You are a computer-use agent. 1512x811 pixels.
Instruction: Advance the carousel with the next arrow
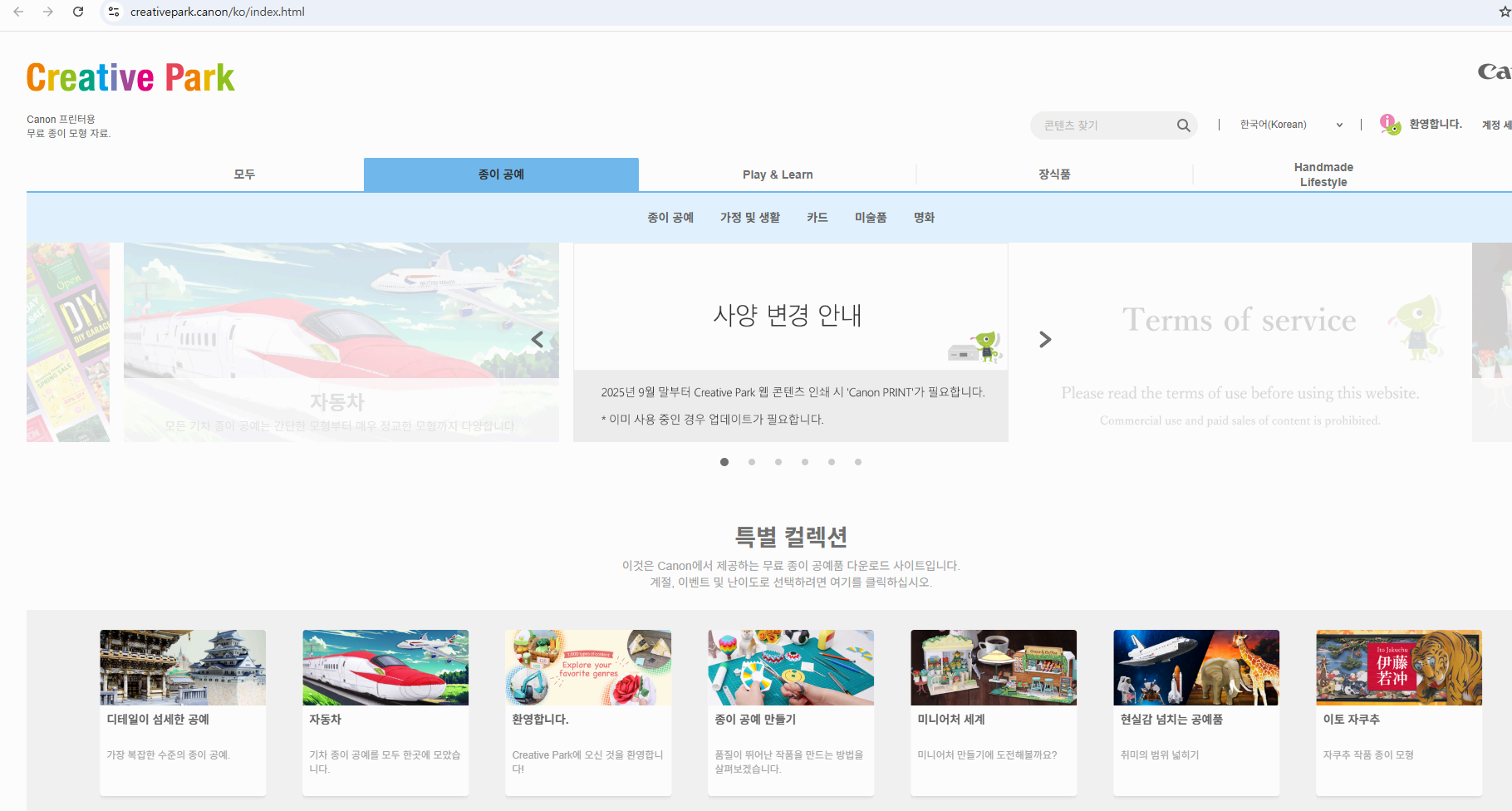pos(1044,339)
